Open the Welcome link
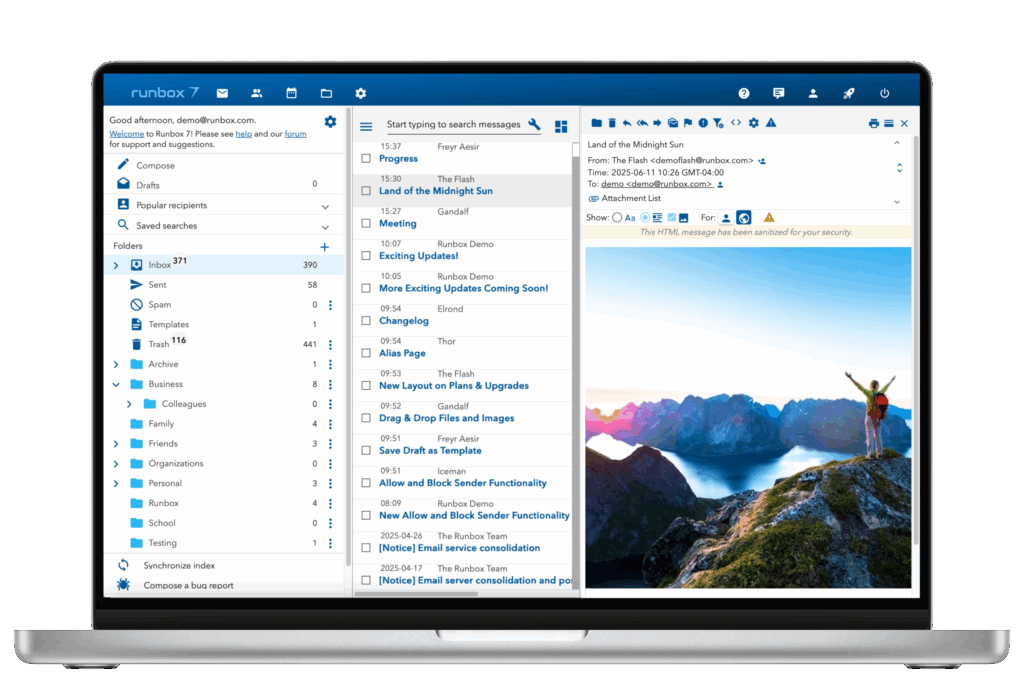 [x=127, y=134]
